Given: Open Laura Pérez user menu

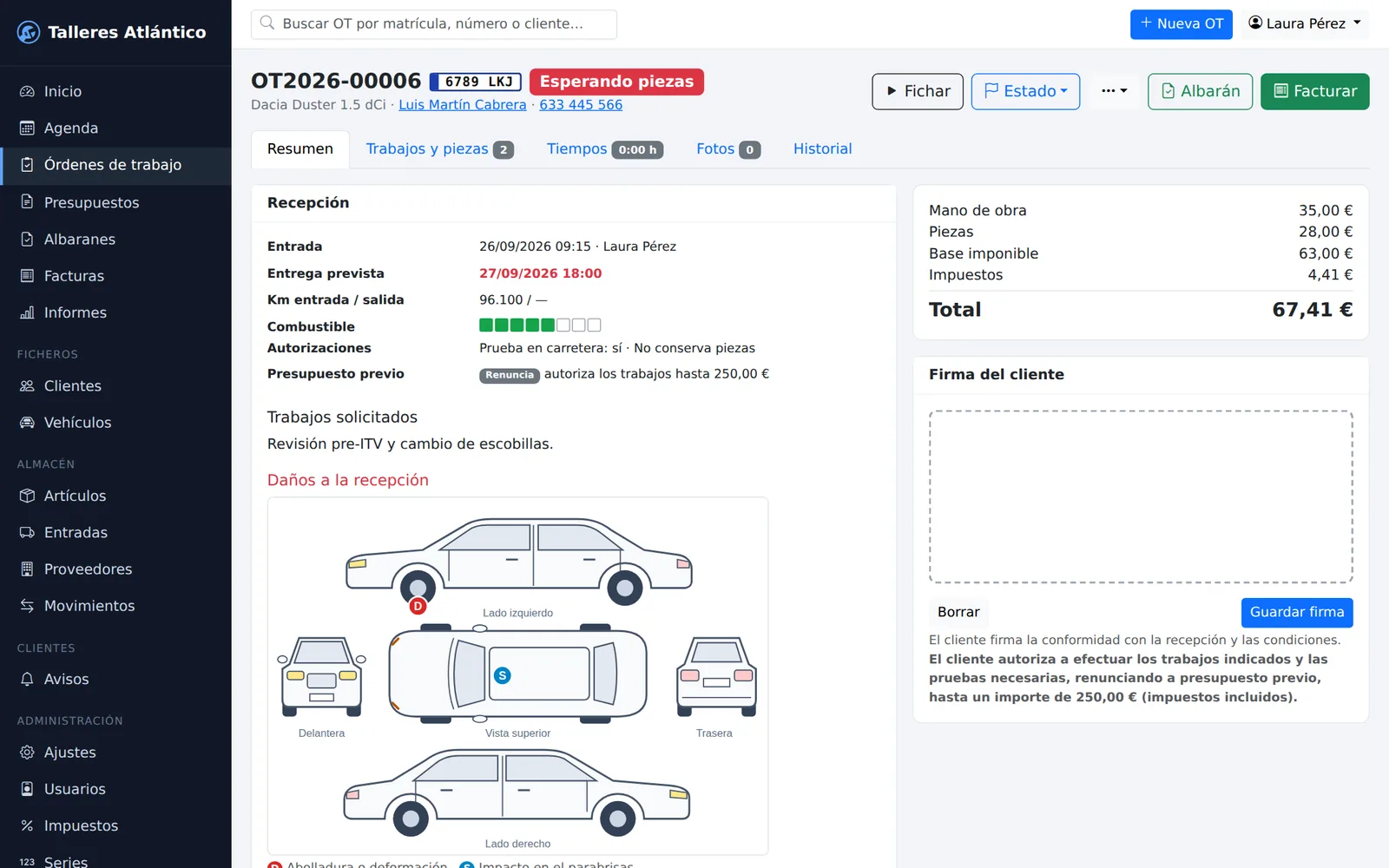Looking at the screenshot, I should [1305, 23].
